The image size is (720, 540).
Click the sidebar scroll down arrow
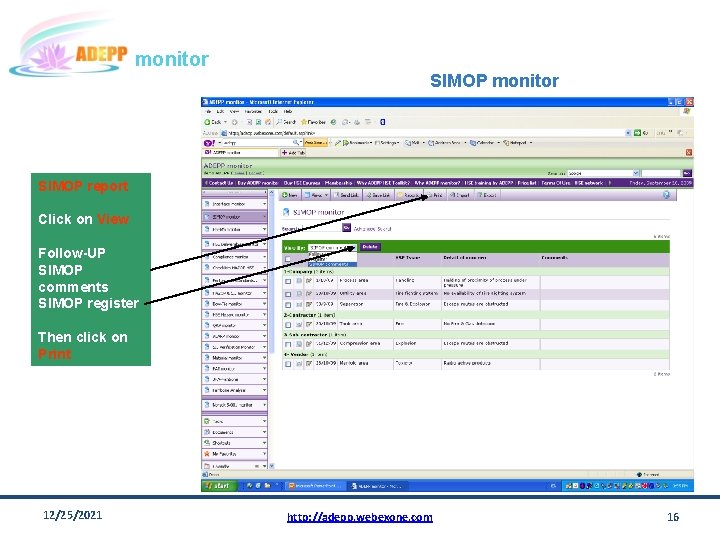(271, 466)
